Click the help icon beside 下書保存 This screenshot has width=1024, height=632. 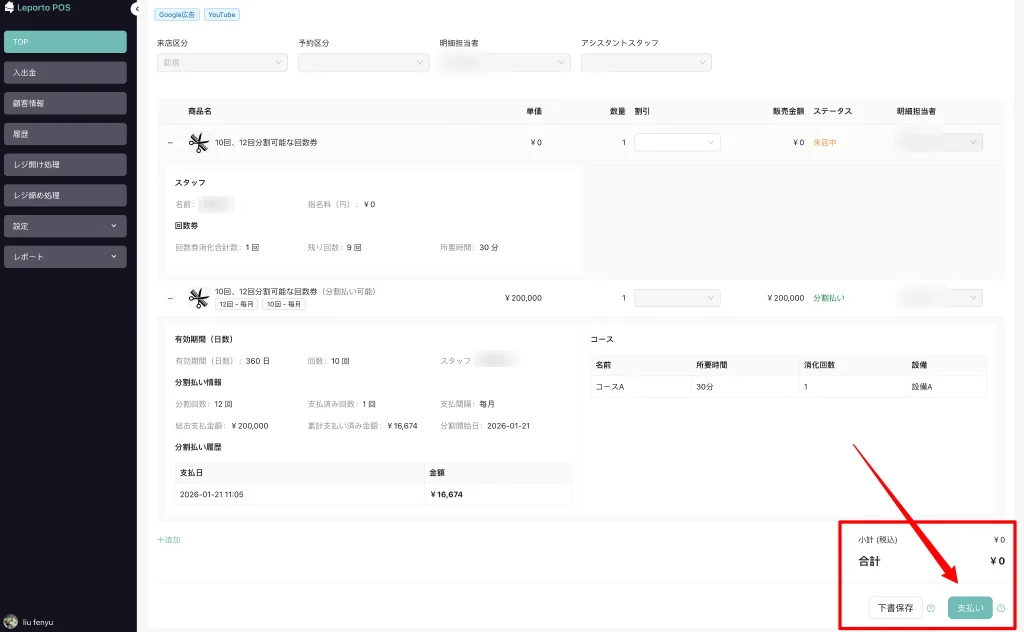coord(931,608)
